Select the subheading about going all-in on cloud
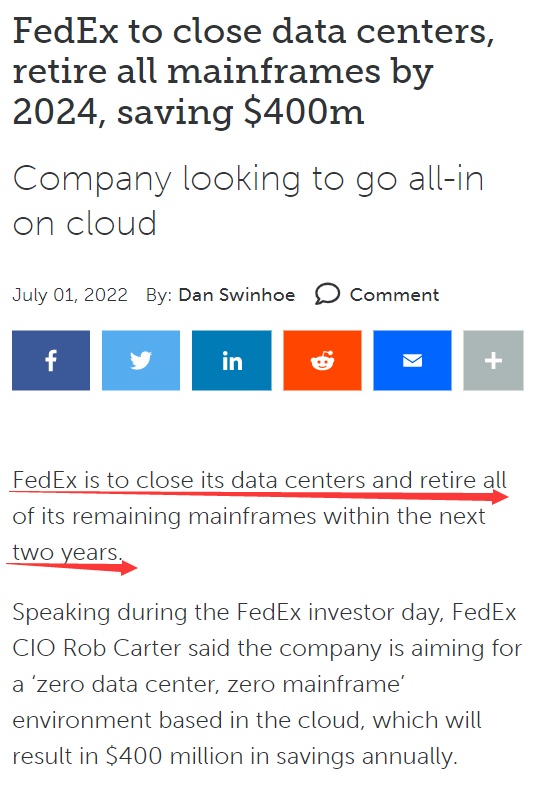 [x=248, y=200]
